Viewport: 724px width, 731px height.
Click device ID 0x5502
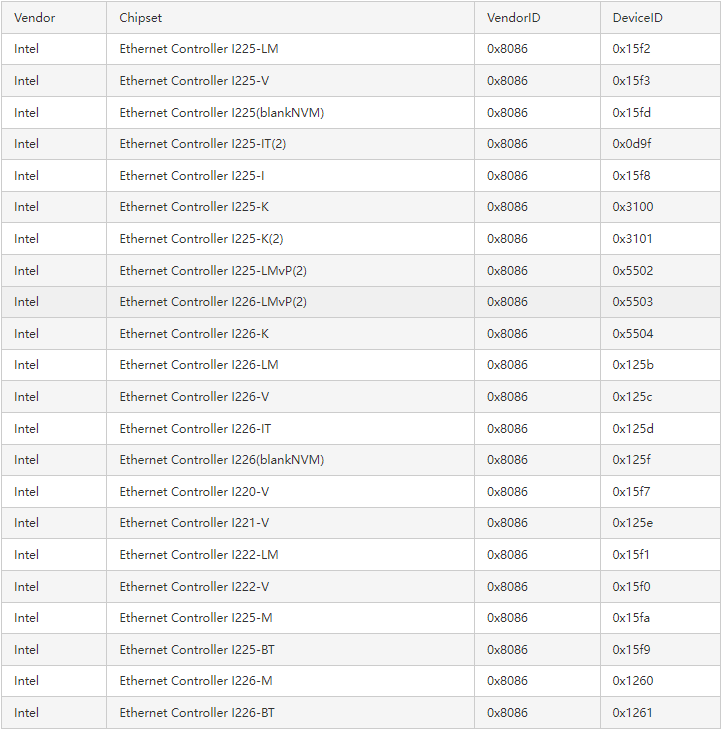click(633, 270)
